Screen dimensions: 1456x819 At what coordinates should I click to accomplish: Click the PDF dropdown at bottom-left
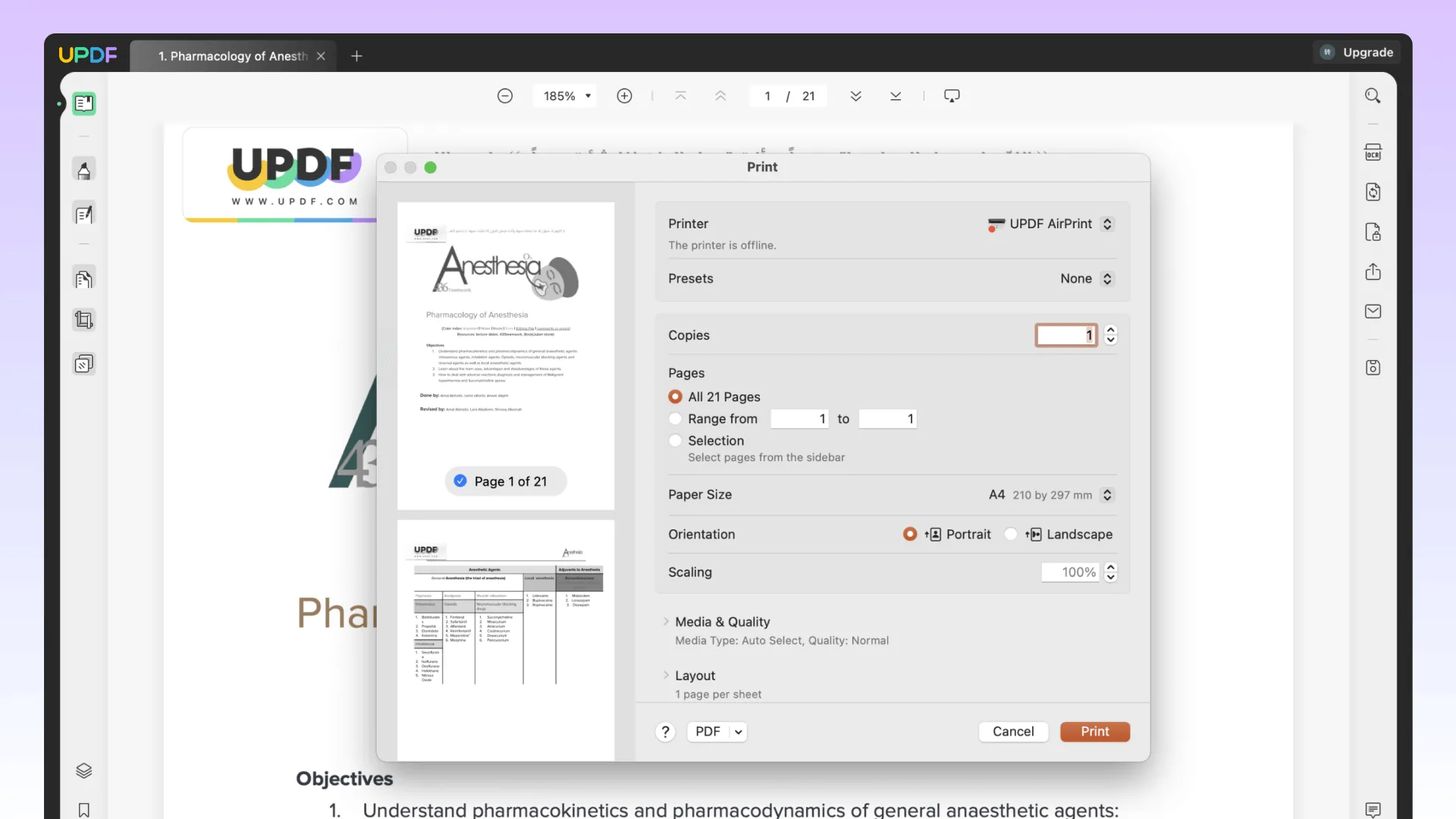point(717,731)
